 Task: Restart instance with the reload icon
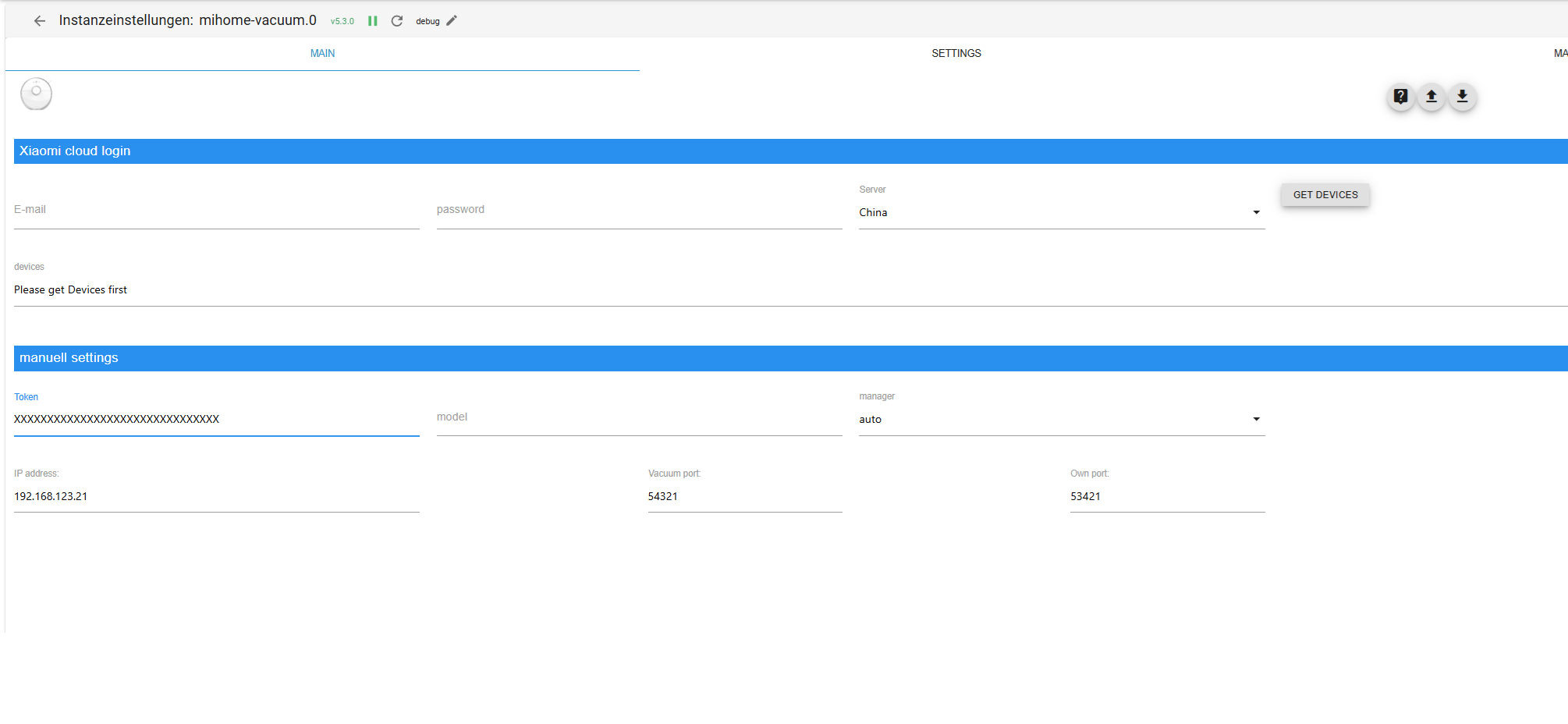397,21
